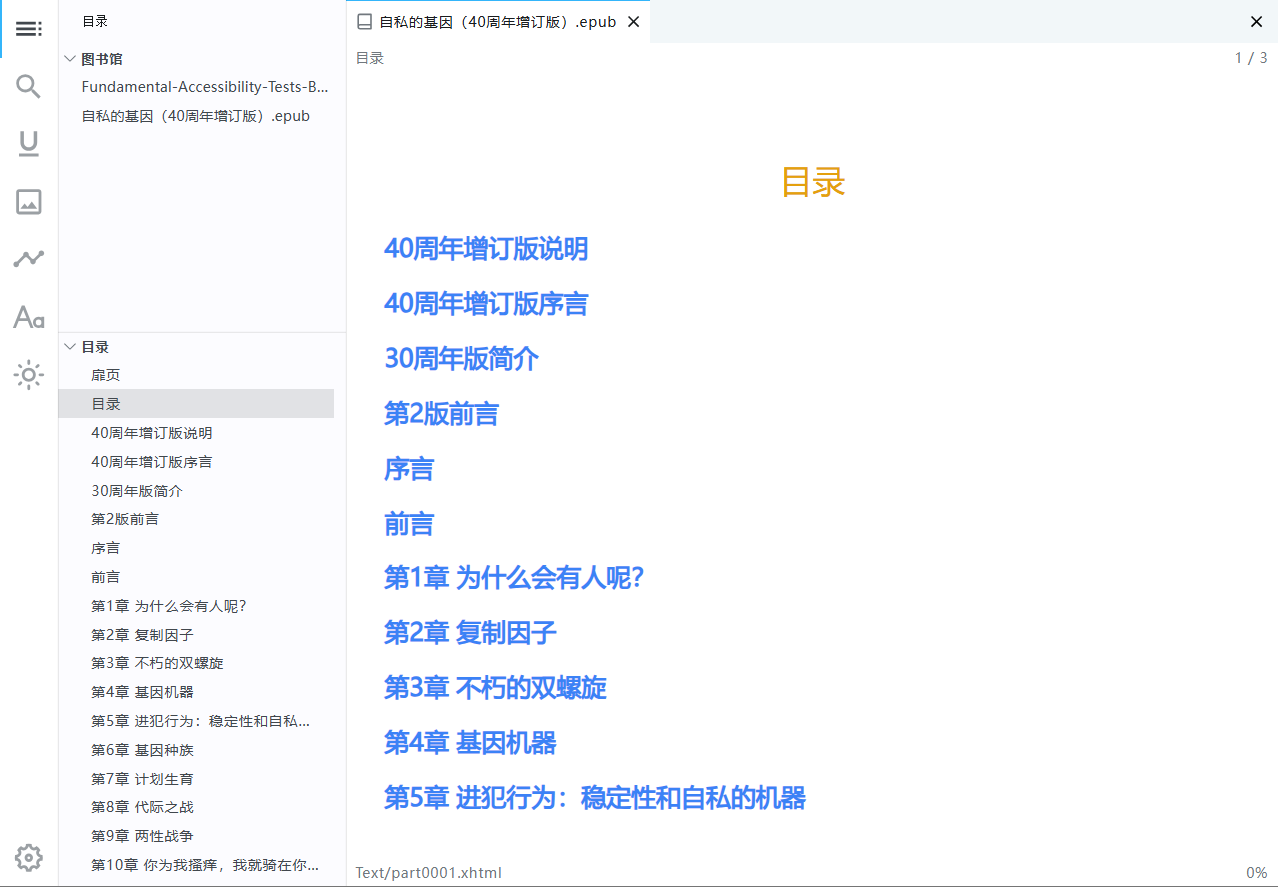
Task: Follow the 前言 link in page
Action: coord(409,524)
